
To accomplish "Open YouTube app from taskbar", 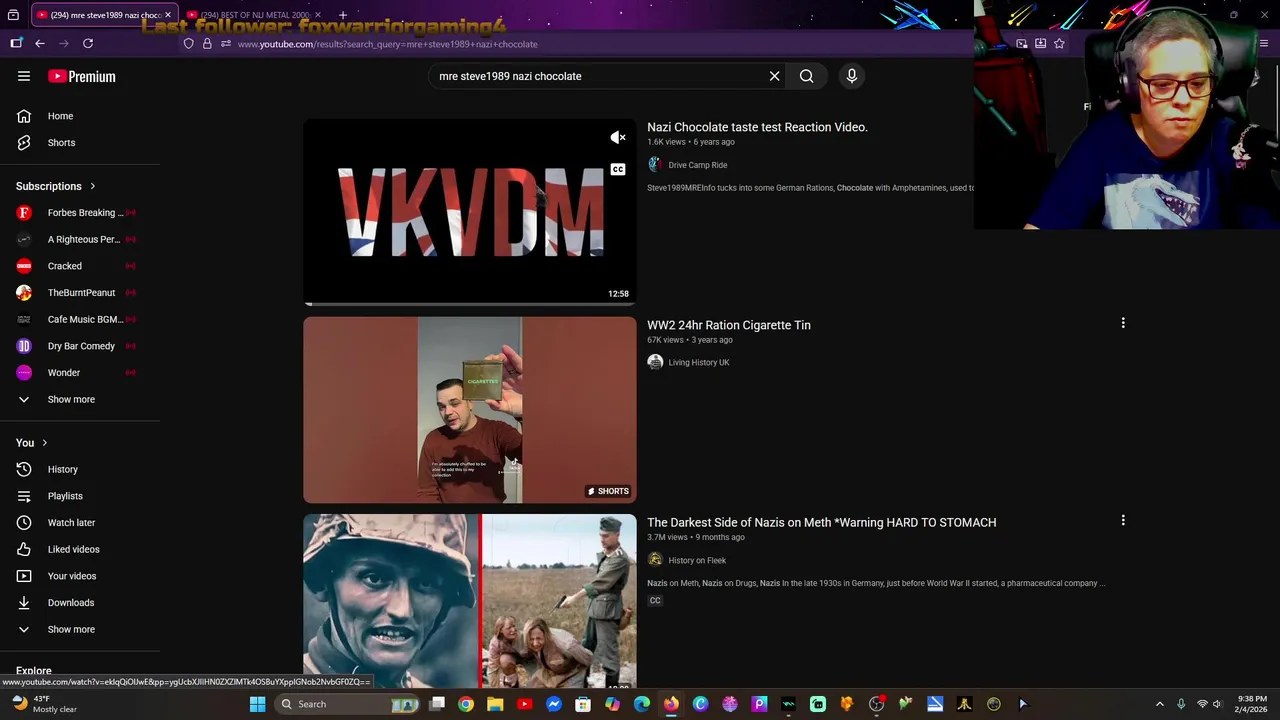I will (525, 704).
